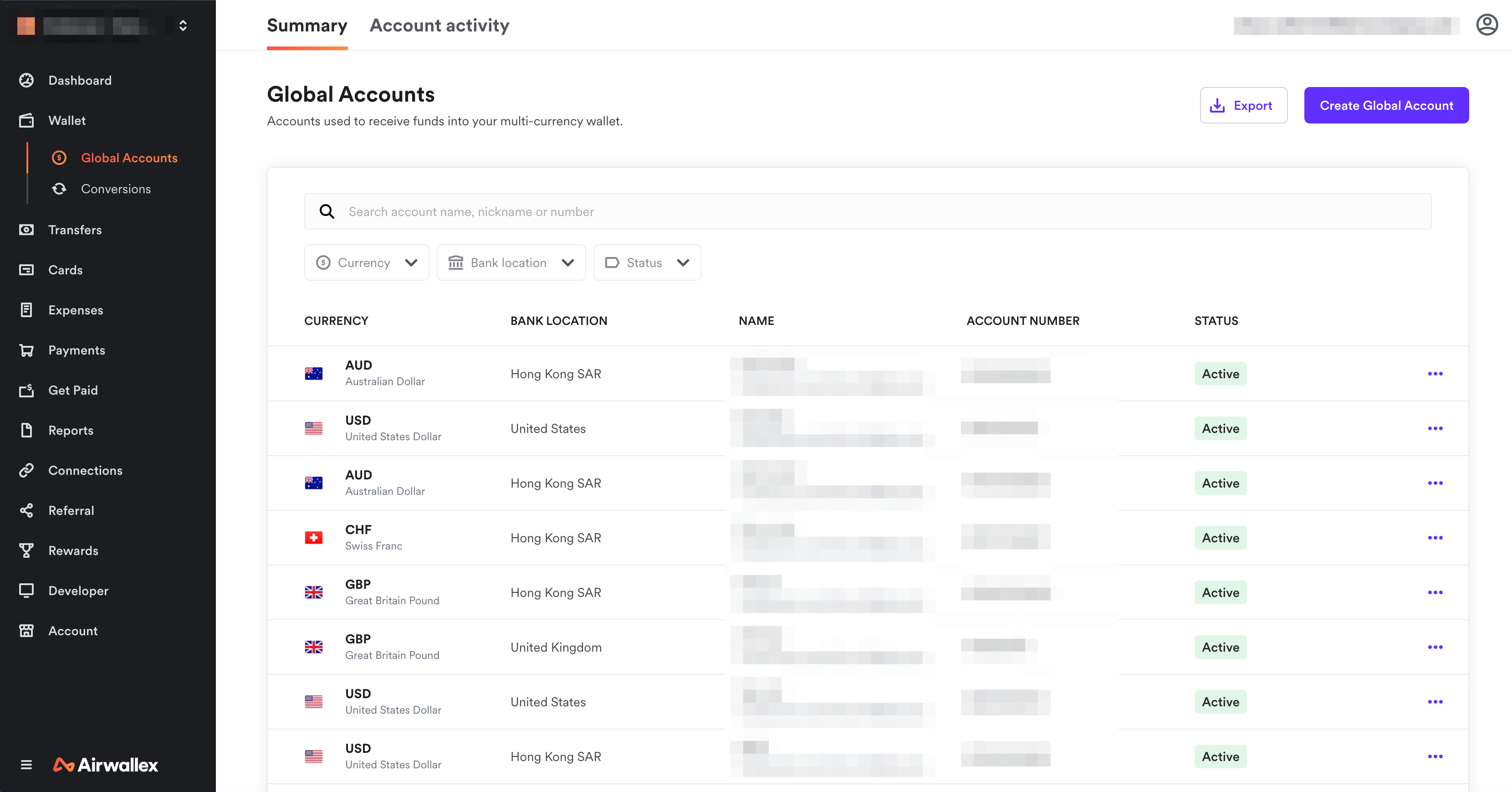Viewport: 1512px width, 792px height.
Task: Click the search accounts input field
Action: (x=705, y=211)
